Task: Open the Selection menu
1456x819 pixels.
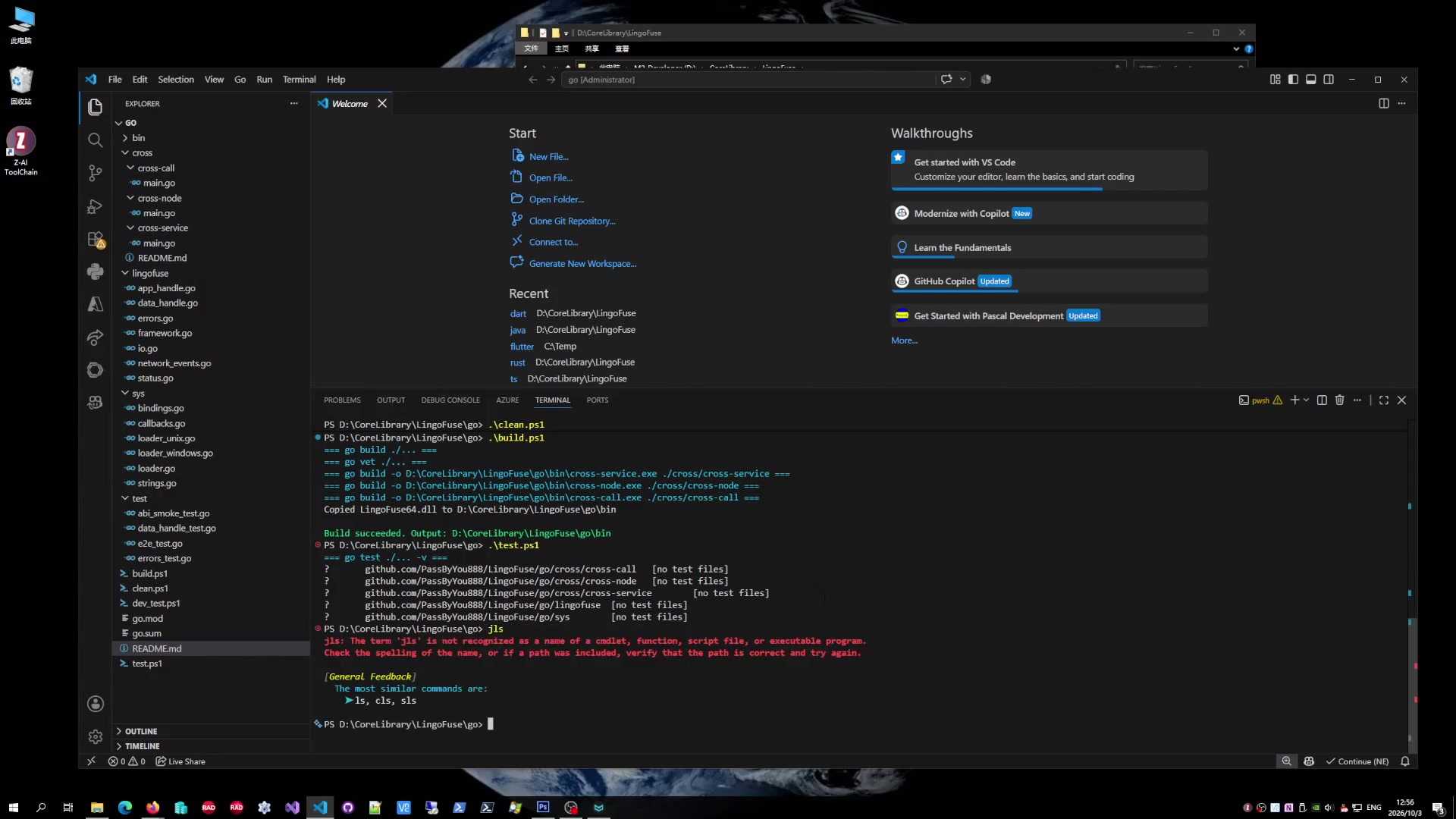Action: click(x=176, y=80)
